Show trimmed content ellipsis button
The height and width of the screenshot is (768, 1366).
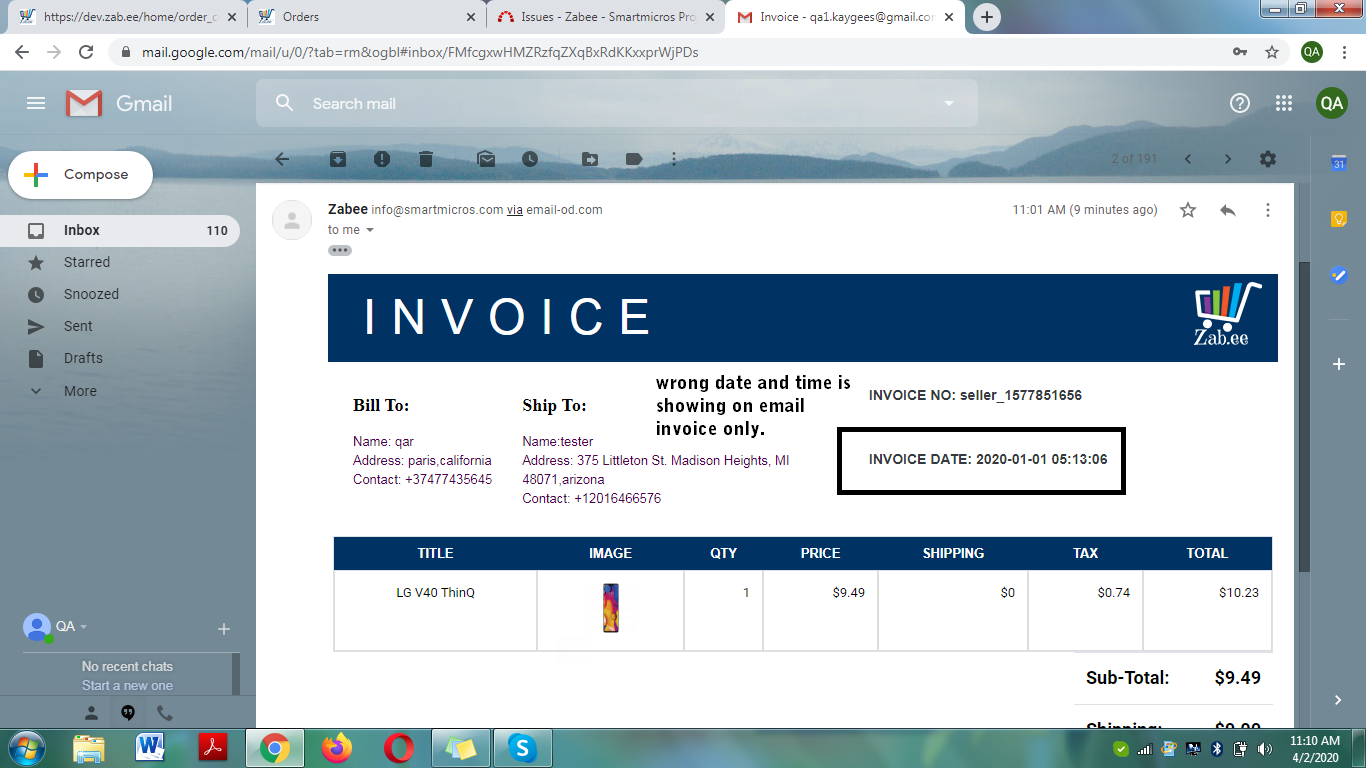(340, 250)
